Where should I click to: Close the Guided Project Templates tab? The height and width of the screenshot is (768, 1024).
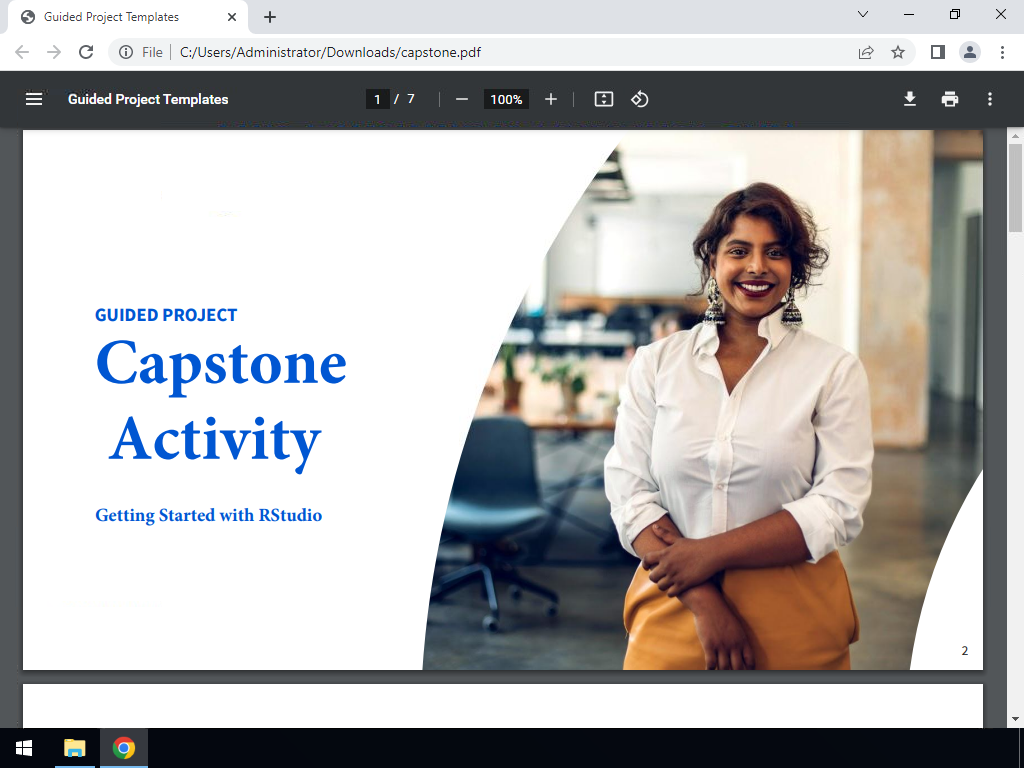[x=232, y=17]
